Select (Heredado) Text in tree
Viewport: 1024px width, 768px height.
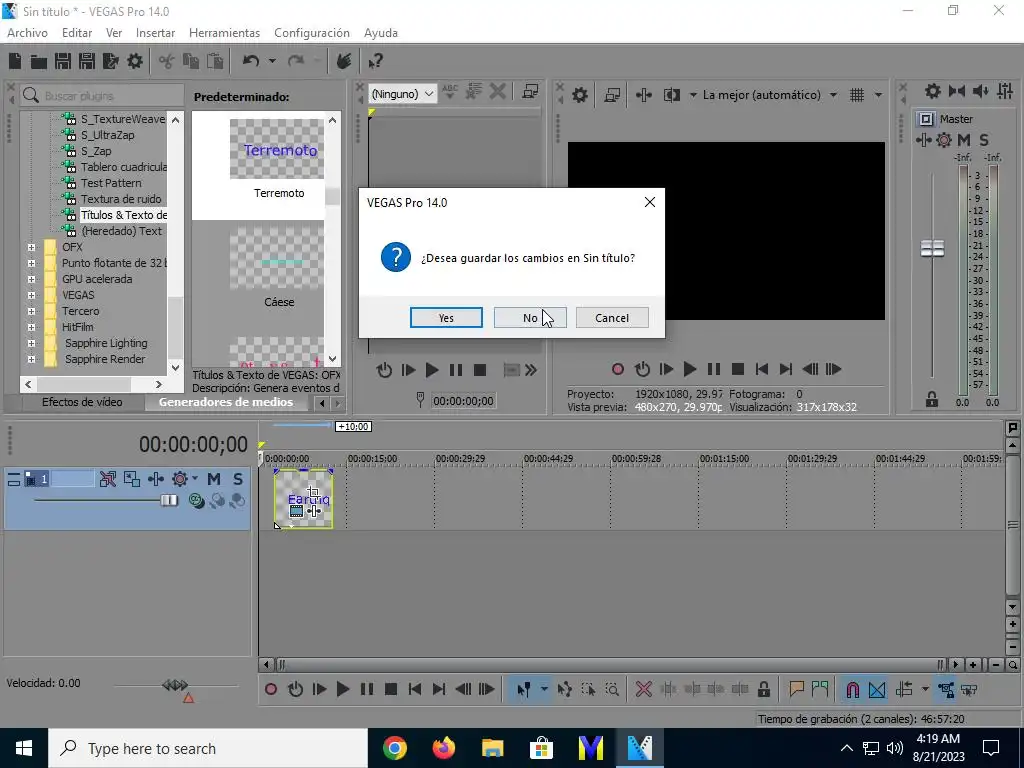click(121, 231)
